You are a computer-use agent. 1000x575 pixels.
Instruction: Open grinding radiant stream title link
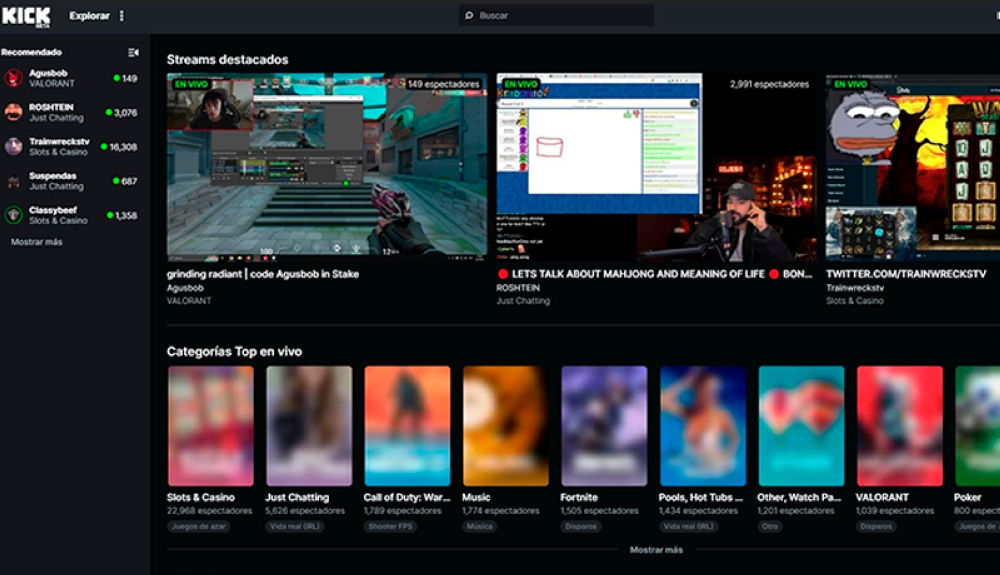pyautogui.click(x=263, y=274)
